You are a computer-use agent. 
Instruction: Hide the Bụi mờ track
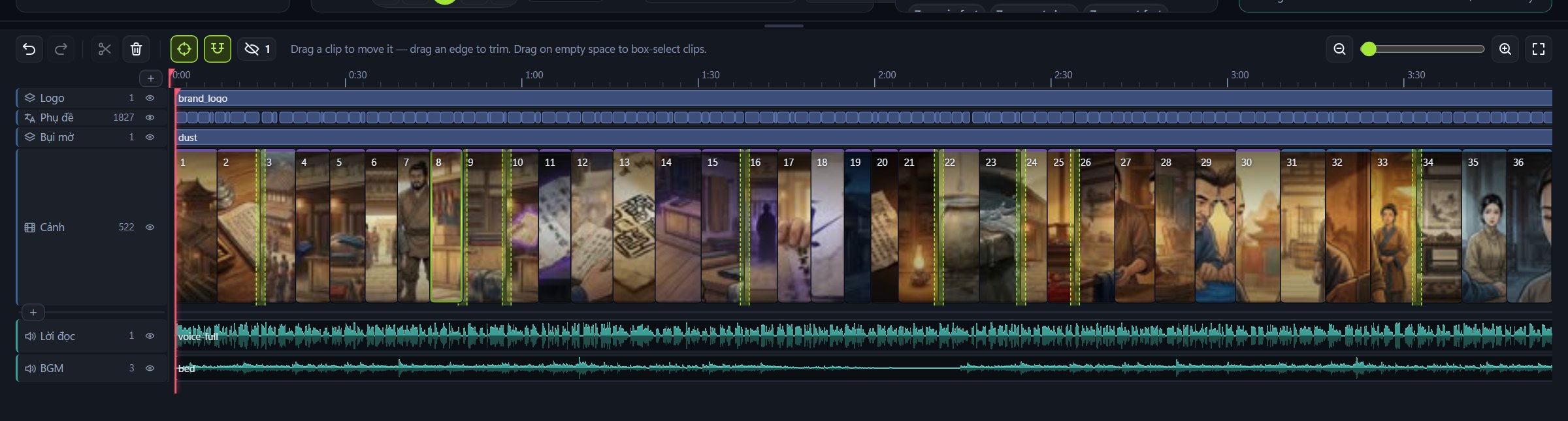point(150,137)
